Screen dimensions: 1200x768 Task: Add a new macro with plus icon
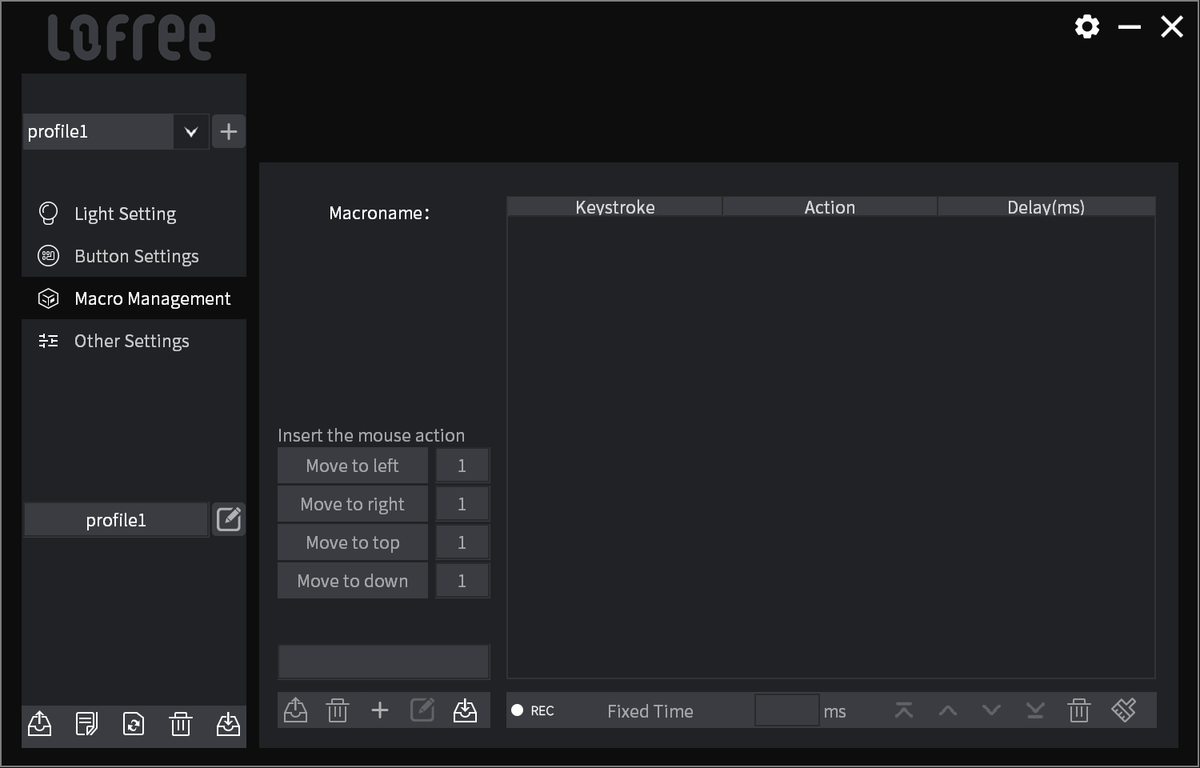click(x=380, y=710)
